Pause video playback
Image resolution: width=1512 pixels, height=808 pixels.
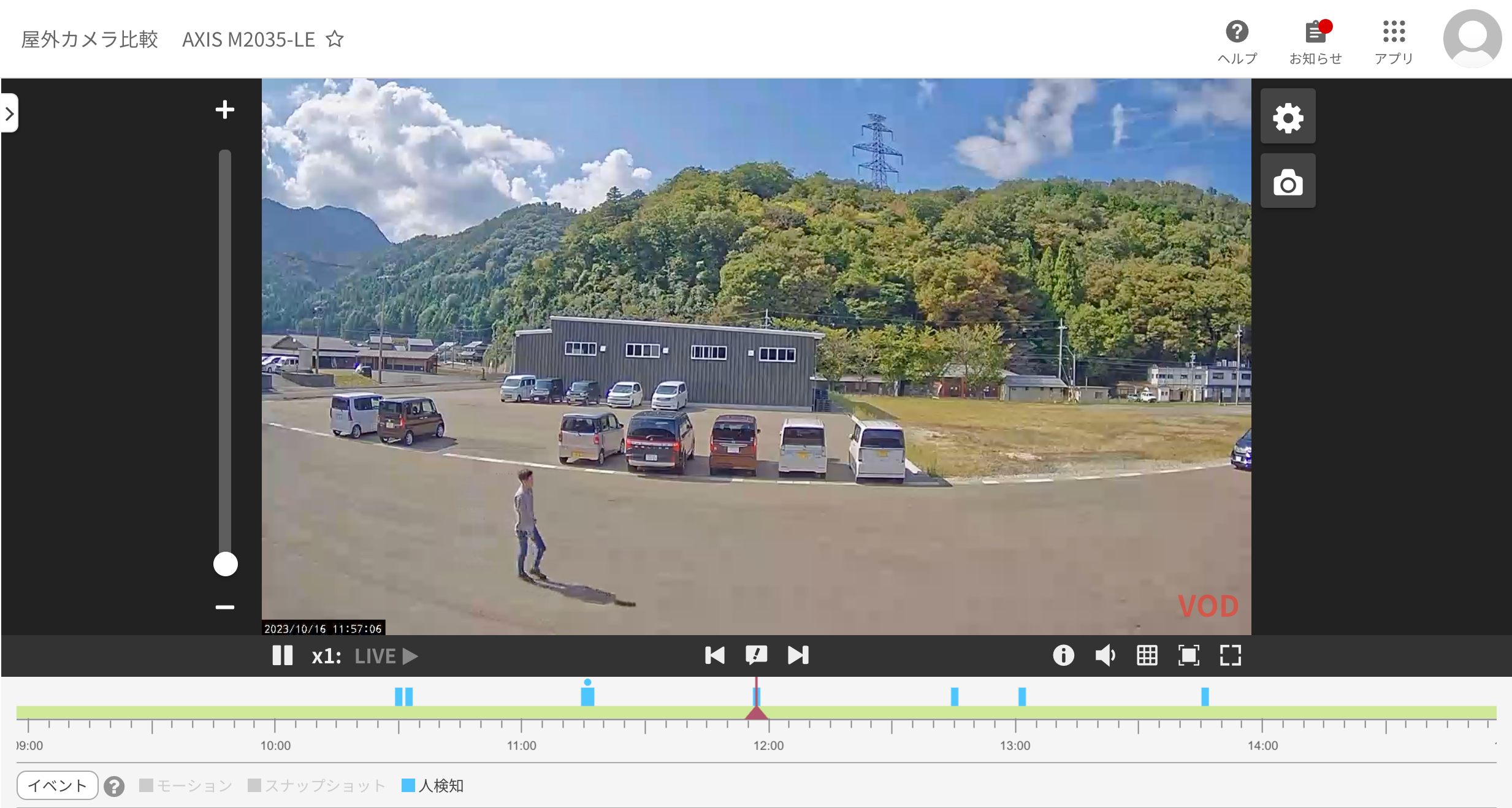click(x=282, y=655)
